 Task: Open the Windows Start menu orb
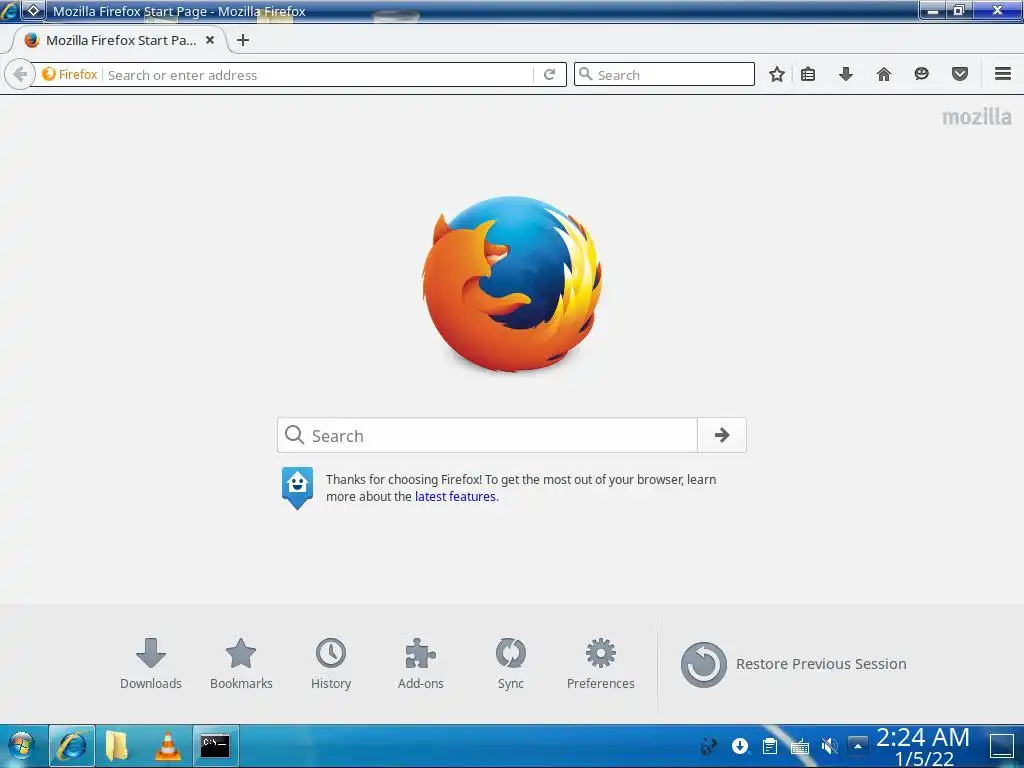22,745
